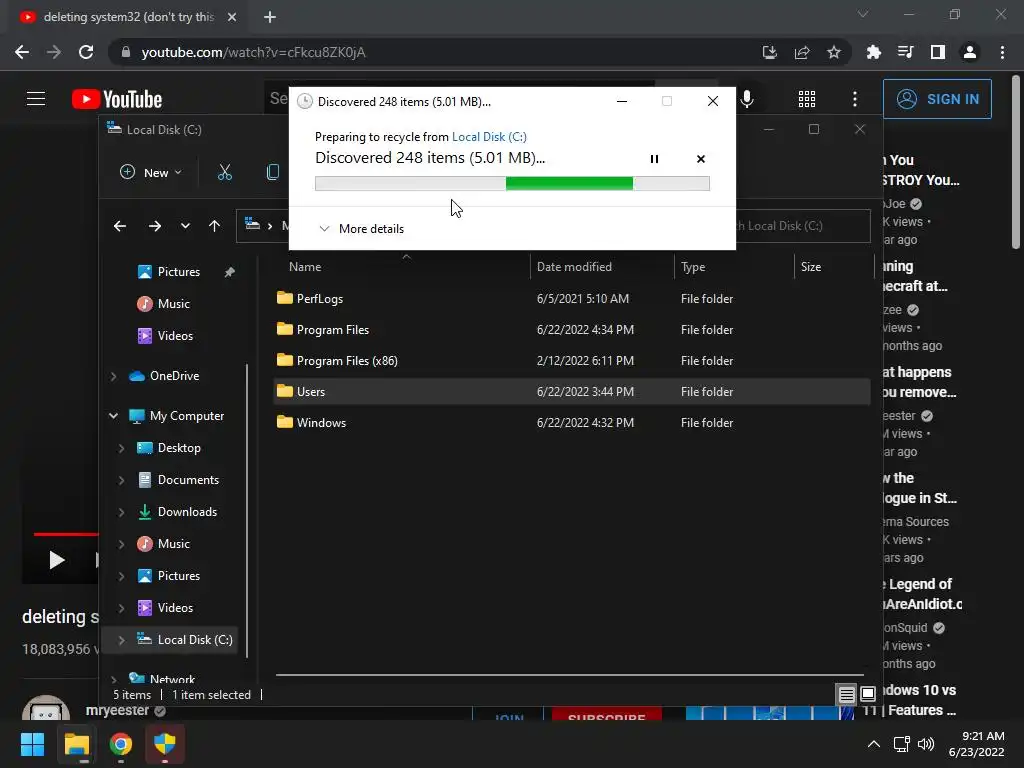Viewport: 1024px width, 768px height.
Task: Go up one folder level
Action: tap(214, 226)
